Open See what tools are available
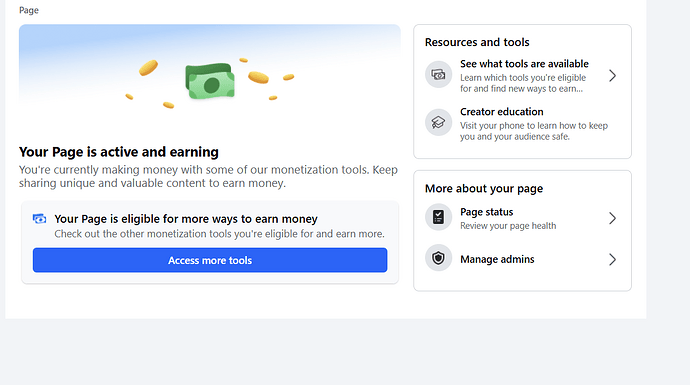Viewport: 690px width, 385px height. (524, 64)
